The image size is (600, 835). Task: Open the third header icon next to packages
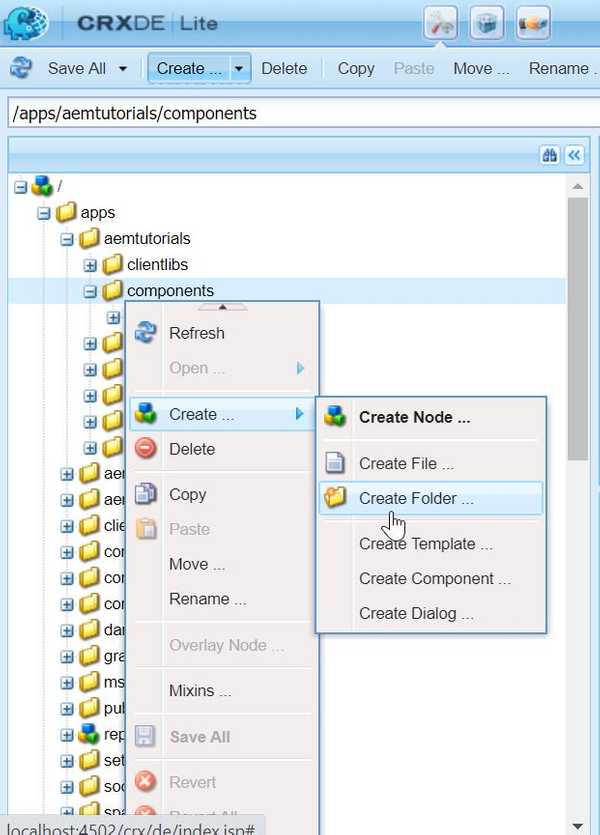click(533, 23)
